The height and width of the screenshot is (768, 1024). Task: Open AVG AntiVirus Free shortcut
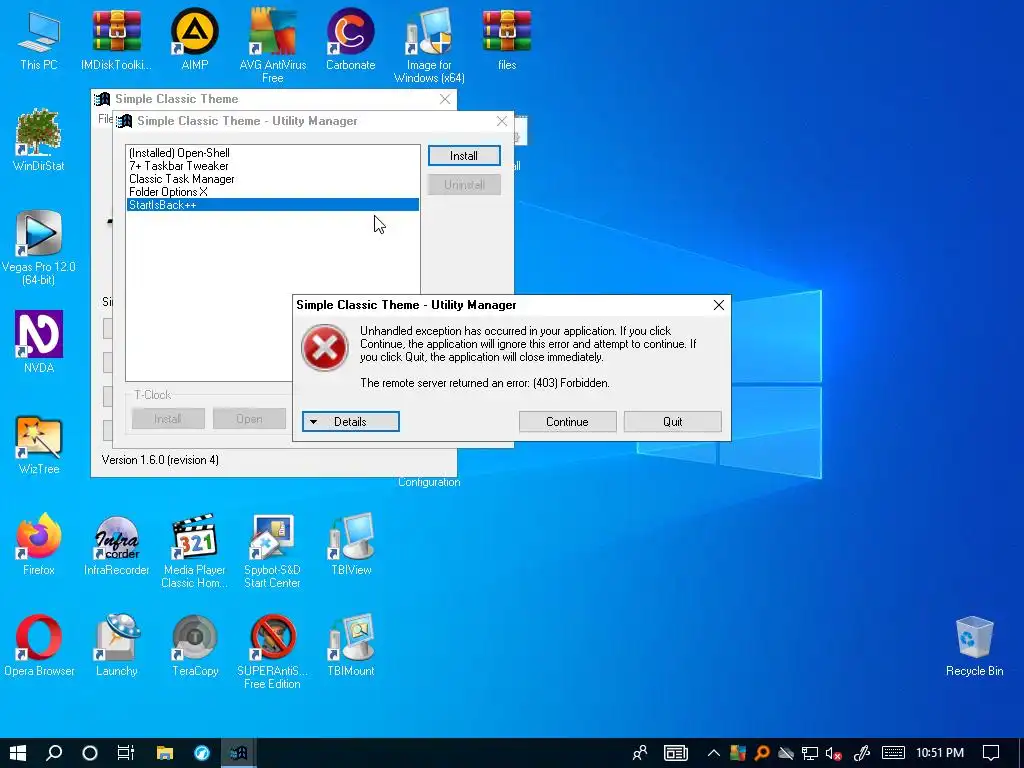pyautogui.click(x=272, y=44)
